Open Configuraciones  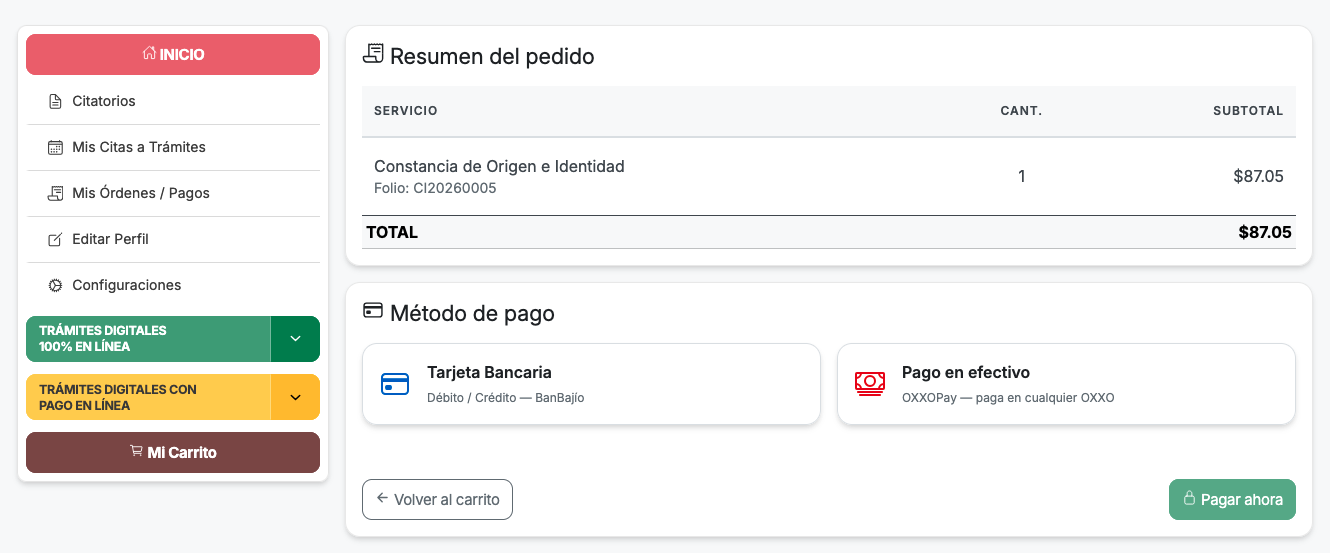coord(173,285)
